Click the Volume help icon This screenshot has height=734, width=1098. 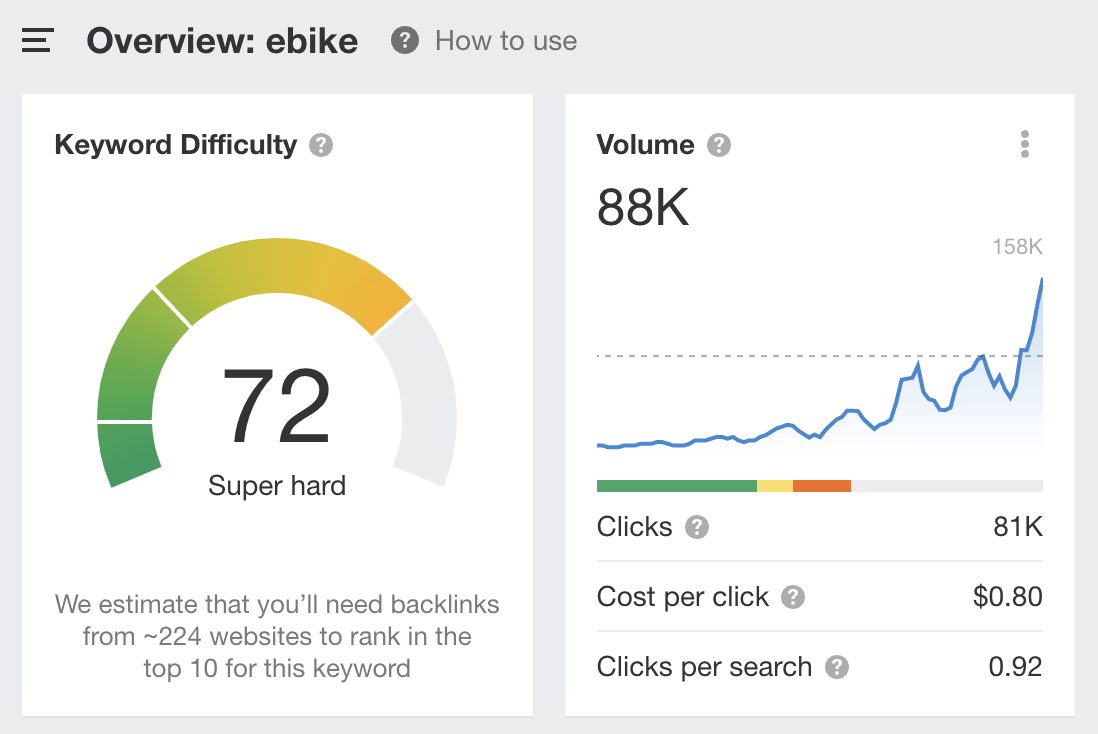click(717, 145)
